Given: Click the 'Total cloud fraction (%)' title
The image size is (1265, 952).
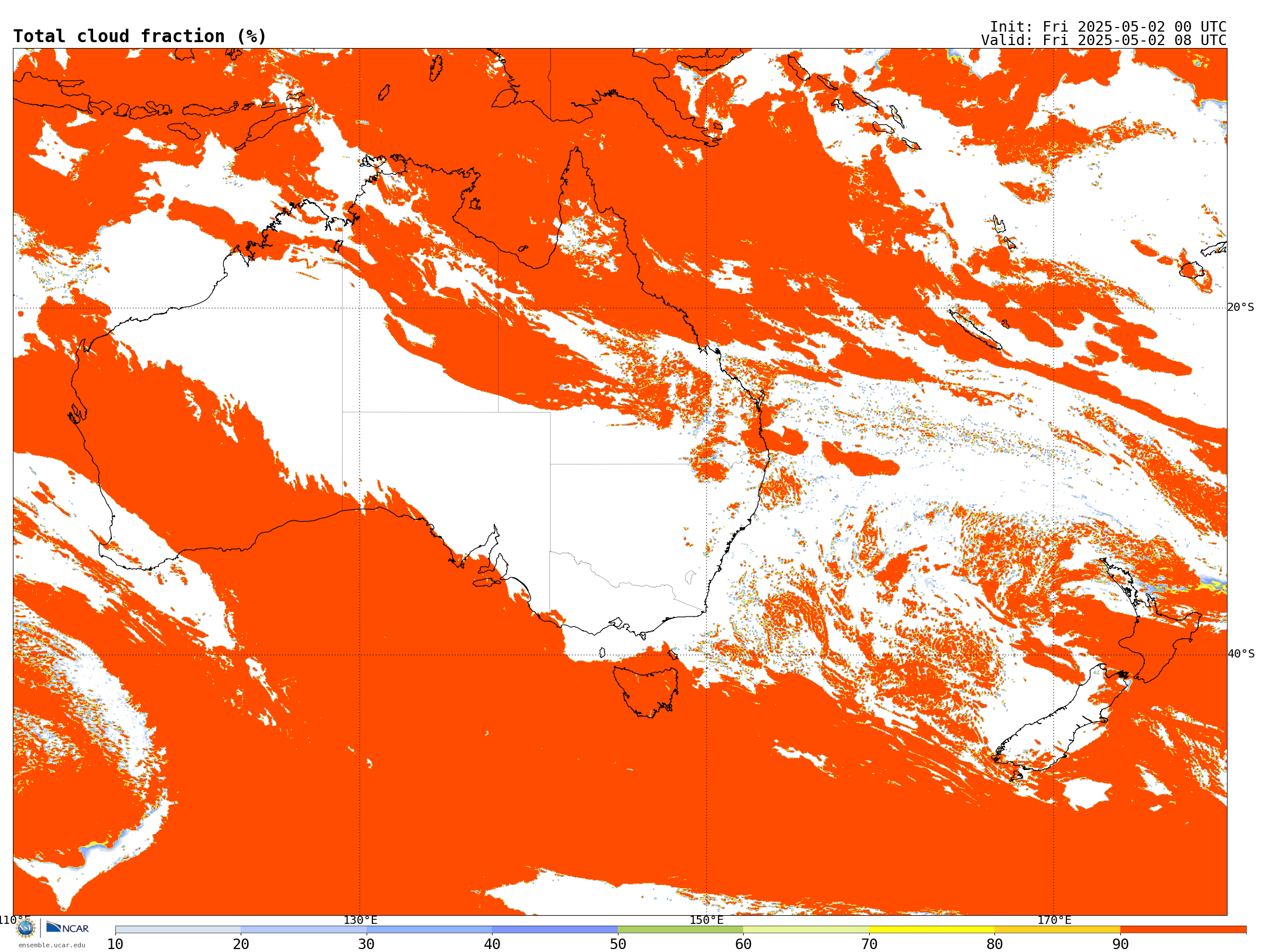Looking at the screenshot, I should [x=139, y=36].
